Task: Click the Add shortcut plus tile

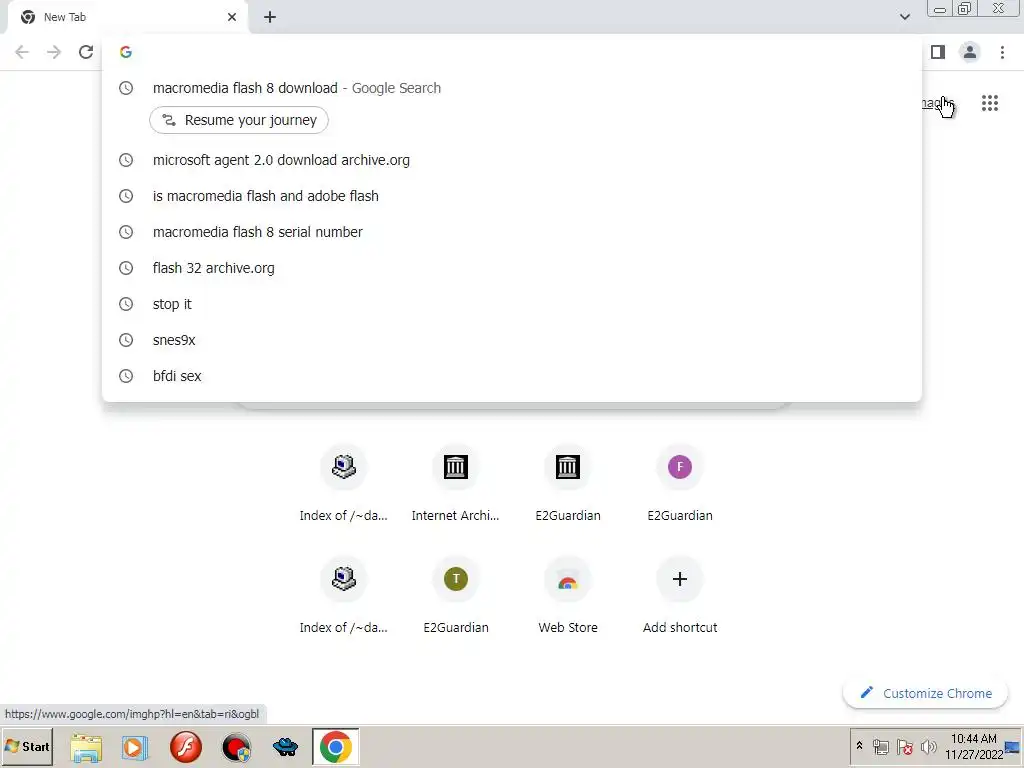Action: 680,596
